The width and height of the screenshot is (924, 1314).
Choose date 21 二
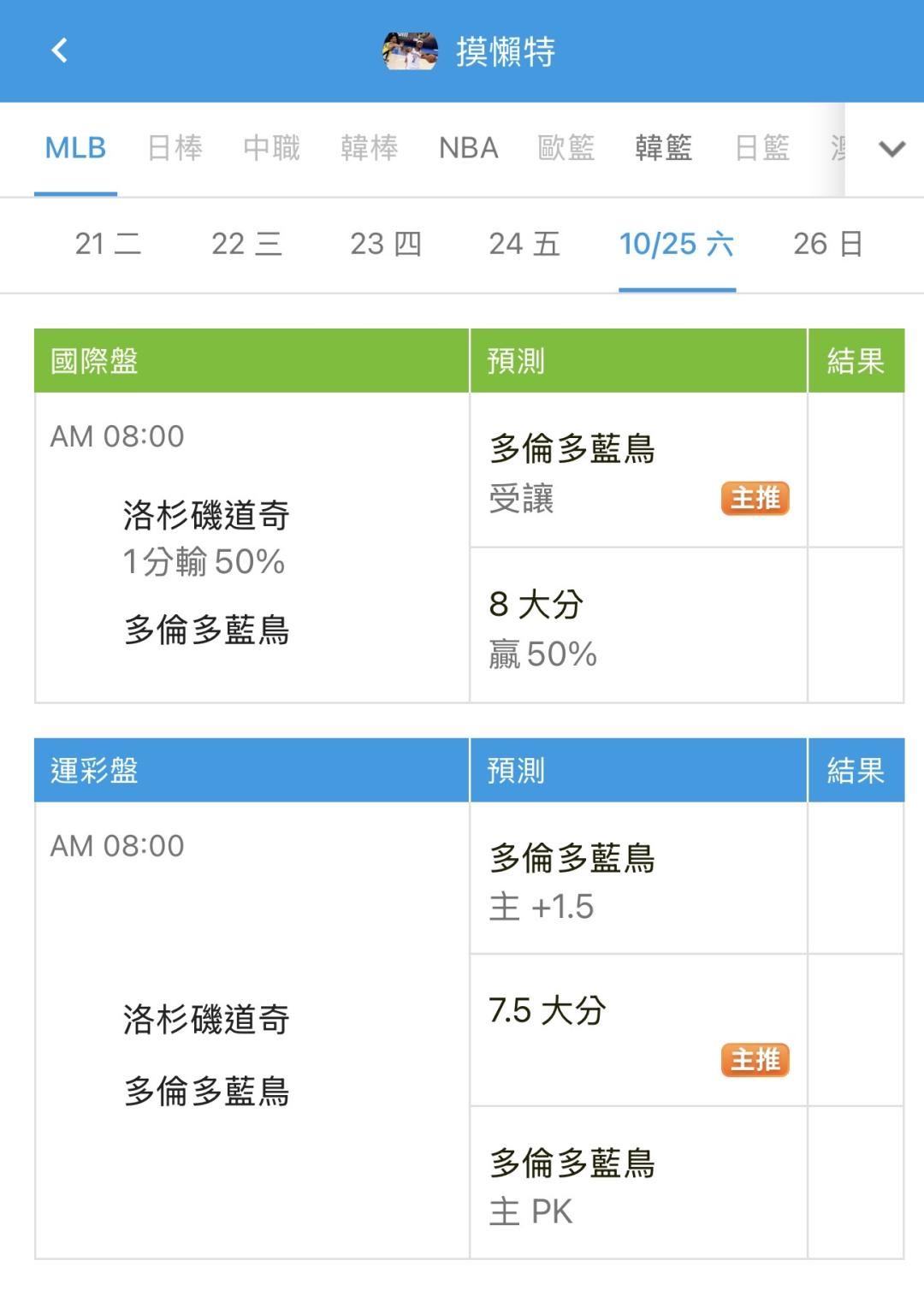108,244
